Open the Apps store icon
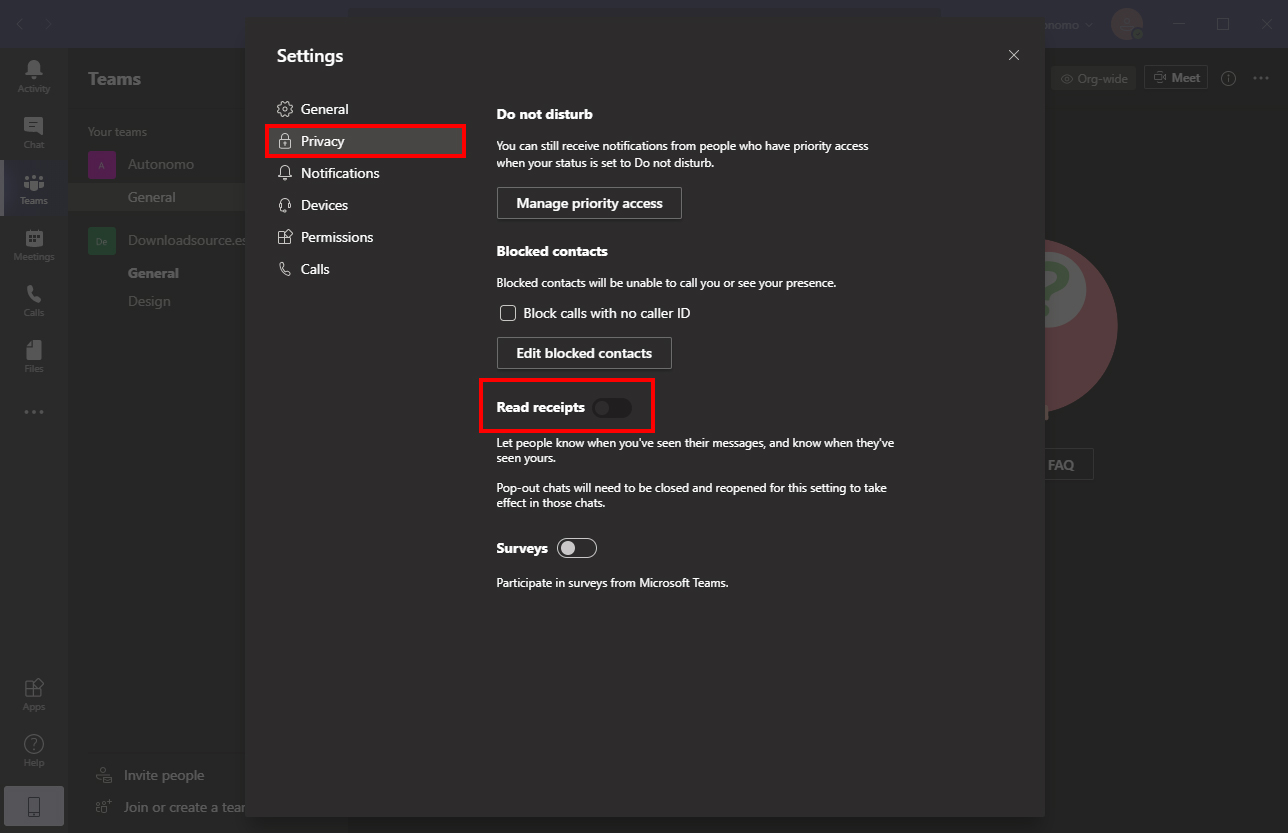The width and height of the screenshot is (1288, 833). (x=34, y=694)
